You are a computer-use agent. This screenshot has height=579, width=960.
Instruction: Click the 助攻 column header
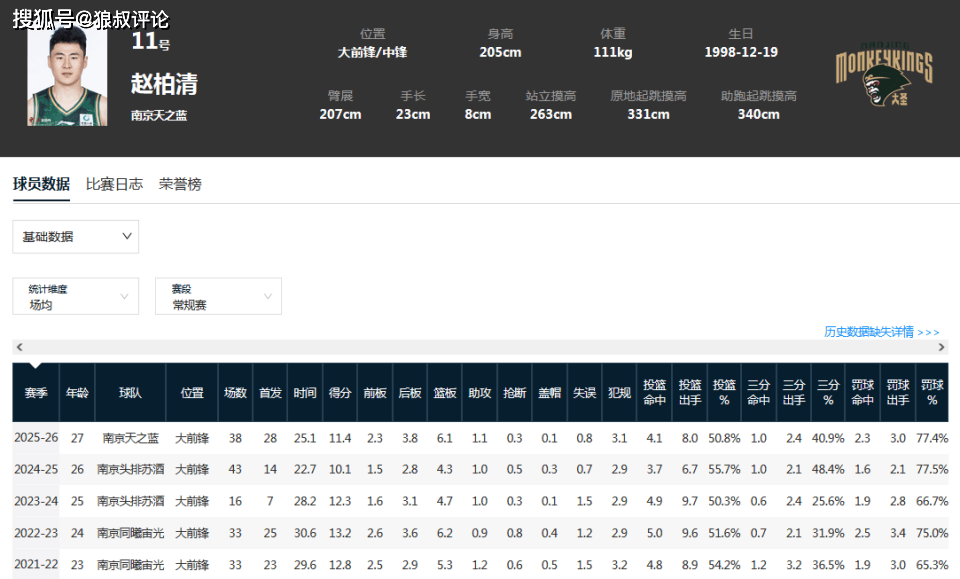480,393
